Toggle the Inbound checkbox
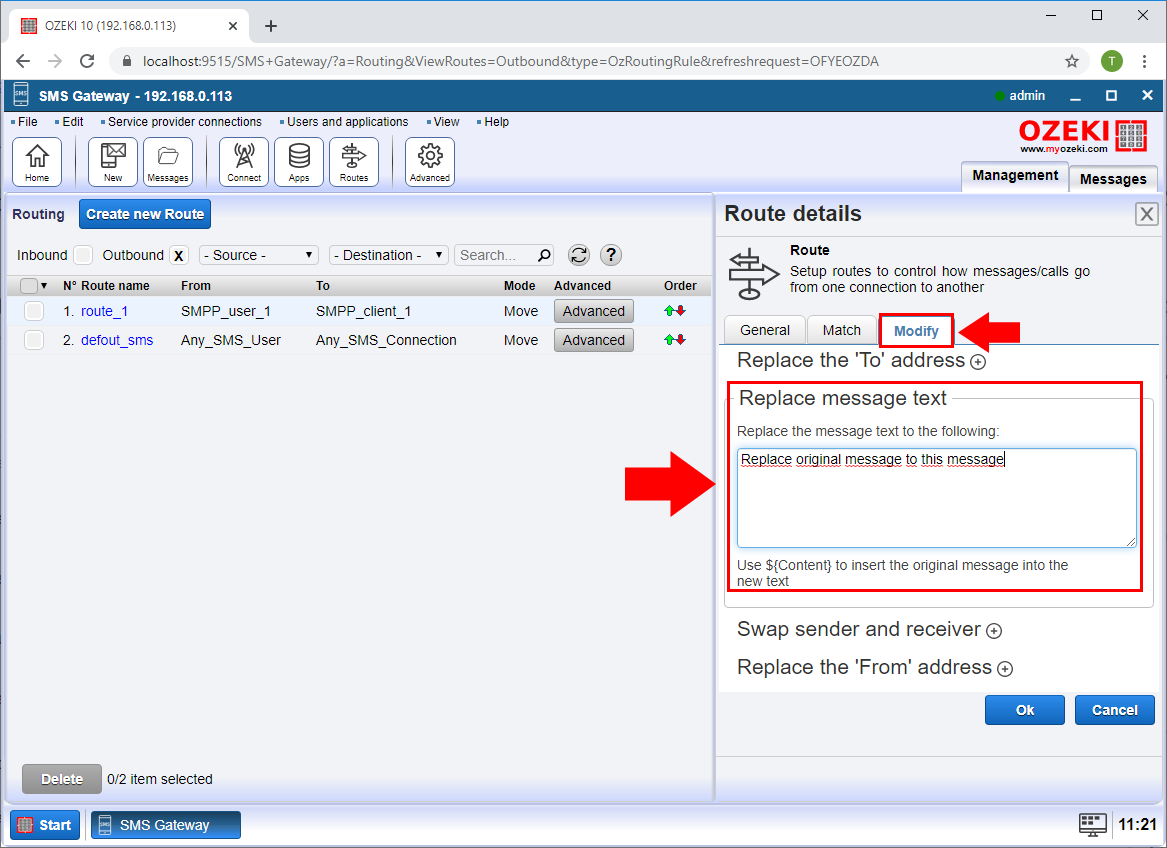1167x848 pixels. pyautogui.click(x=83, y=255)
